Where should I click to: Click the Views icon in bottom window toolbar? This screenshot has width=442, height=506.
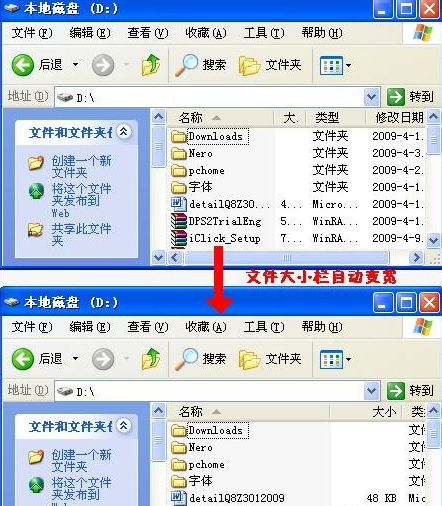click(331, 359)
